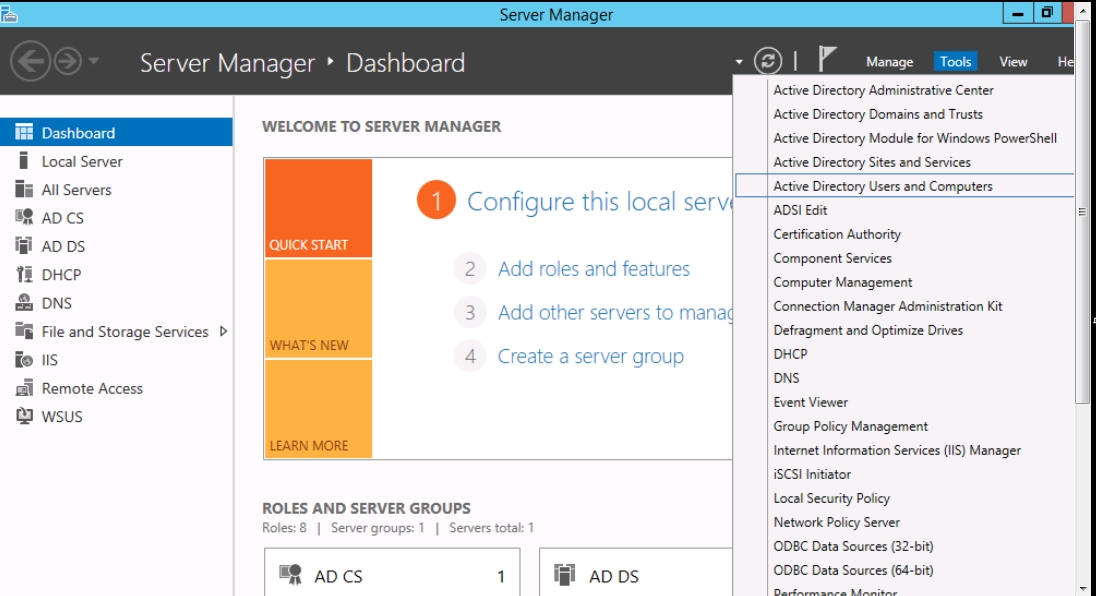Click the All Servers icon
The width and height of the screenshot is (1096, 596).
pyautogui.click(x=24, y=189)
